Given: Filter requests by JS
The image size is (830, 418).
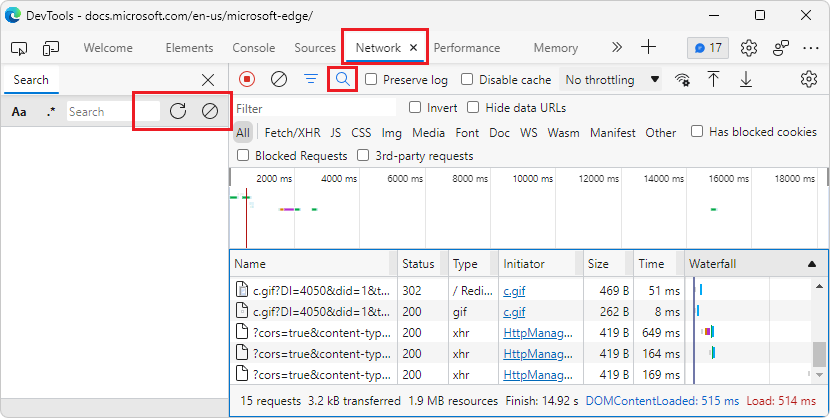Looking at the screenshot, I should point(336,133).
